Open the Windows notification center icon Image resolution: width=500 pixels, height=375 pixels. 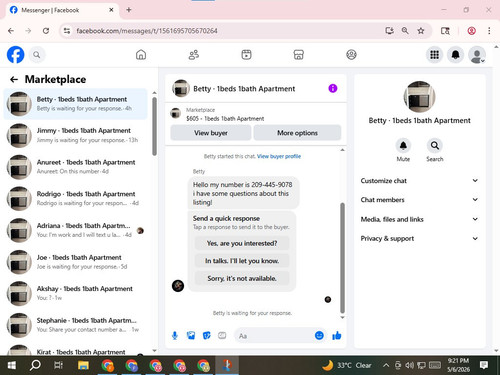484,365
